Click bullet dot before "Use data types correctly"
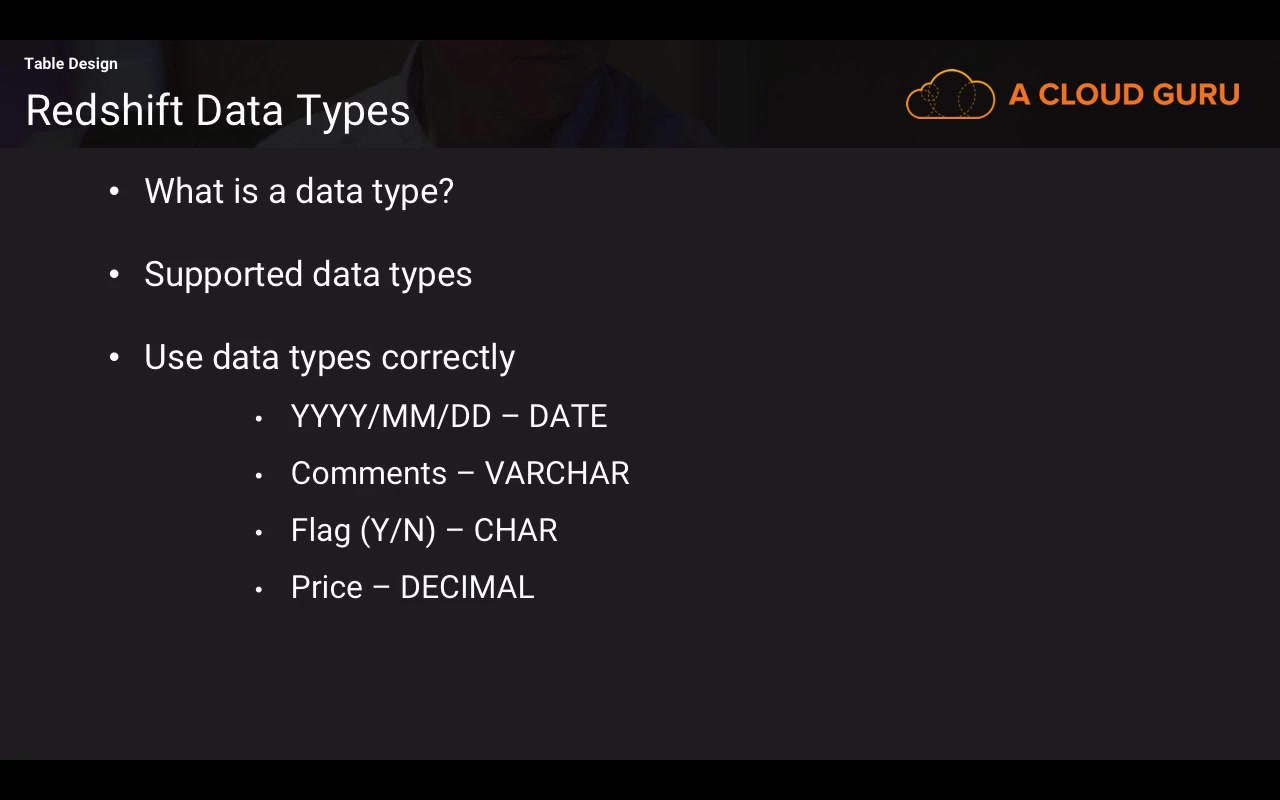 pos(114,357)
